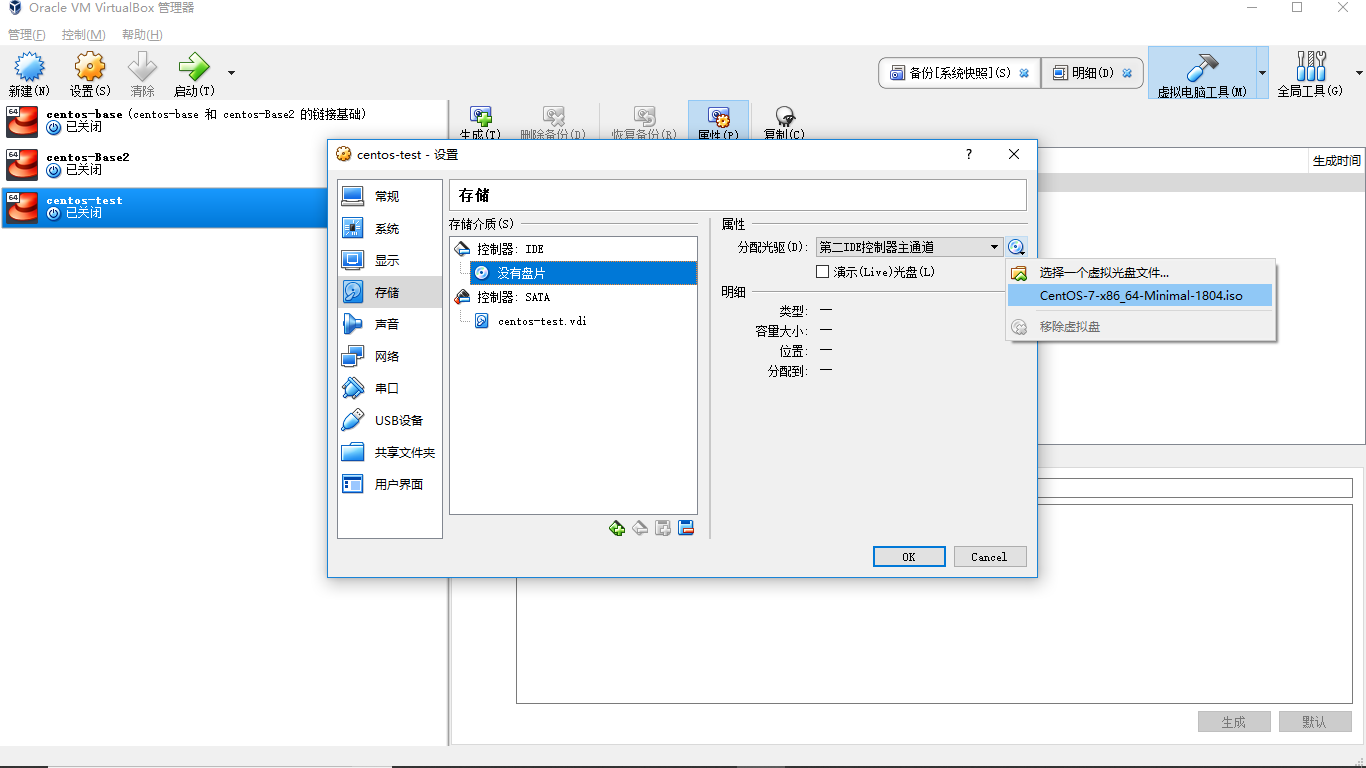Viewport: 1366px width, 768px height.
Task: Select 虚拟电脑工具(M) hammer tool
Action: click(1201, 74)
